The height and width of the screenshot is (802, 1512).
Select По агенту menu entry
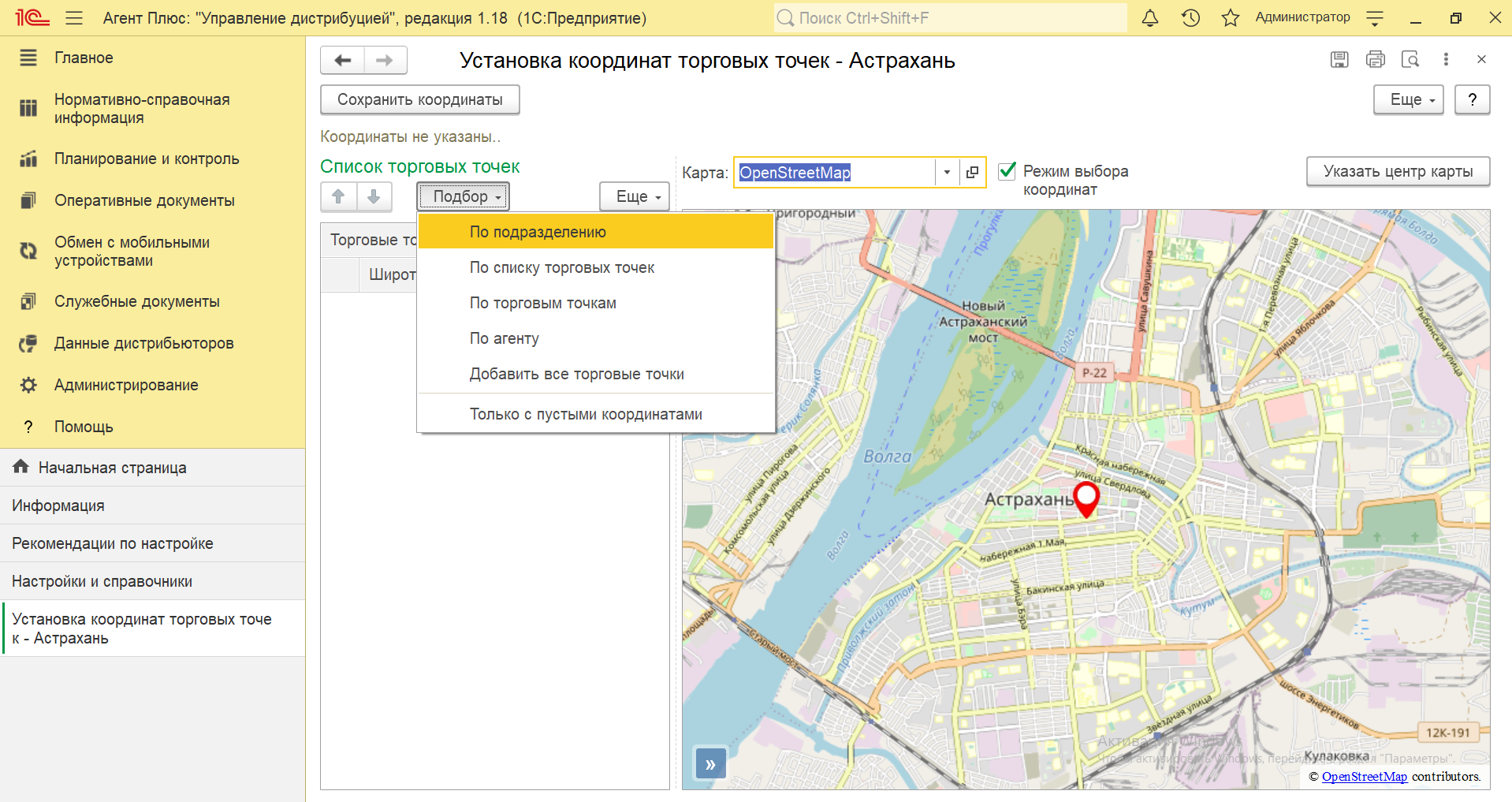point(505,338)
